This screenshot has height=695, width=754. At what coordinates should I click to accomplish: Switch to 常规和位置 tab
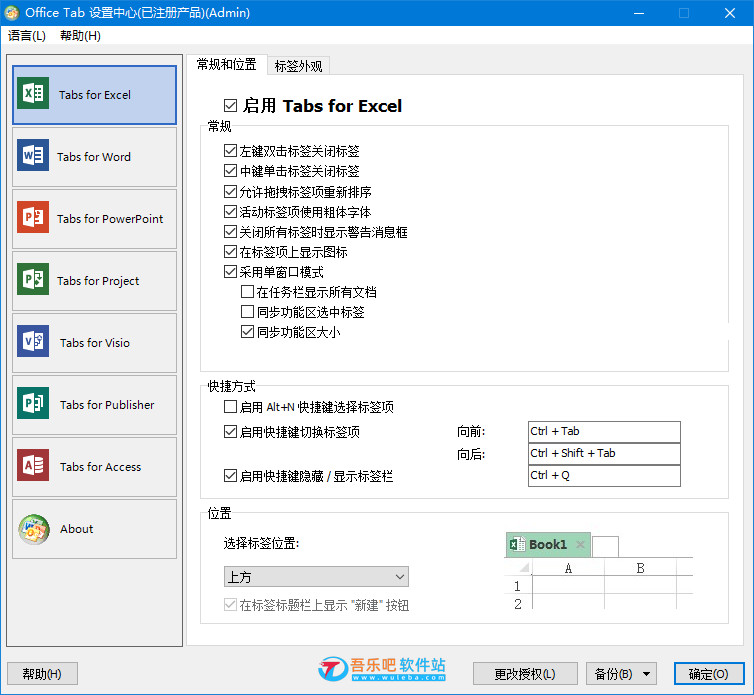(x=226, y=64)
